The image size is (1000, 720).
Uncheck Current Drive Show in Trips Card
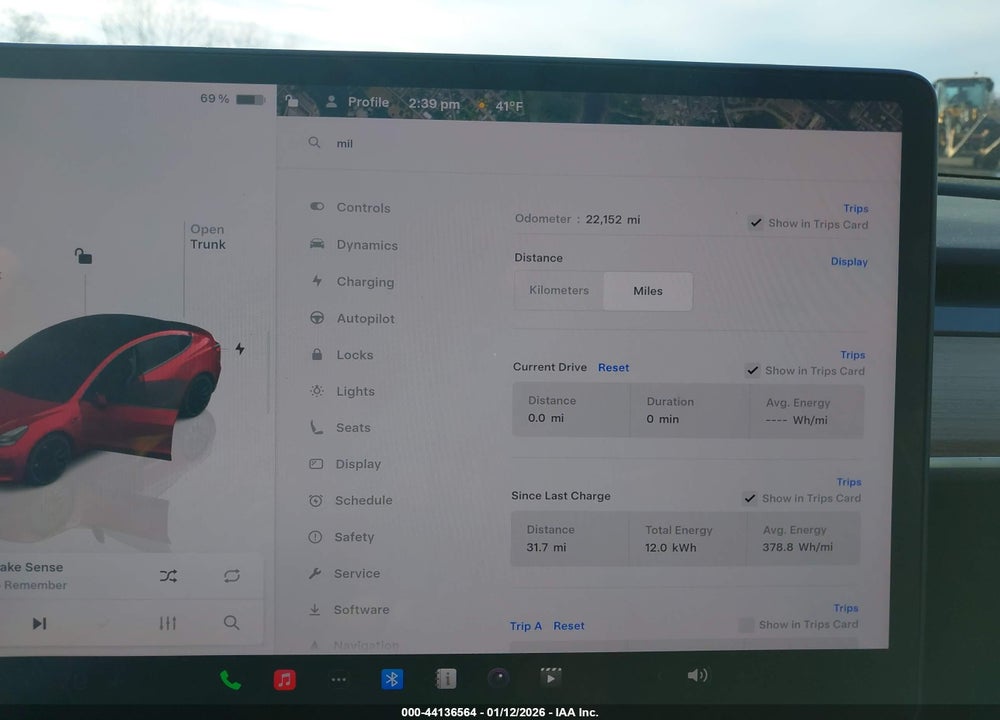[x=753, y=370]
